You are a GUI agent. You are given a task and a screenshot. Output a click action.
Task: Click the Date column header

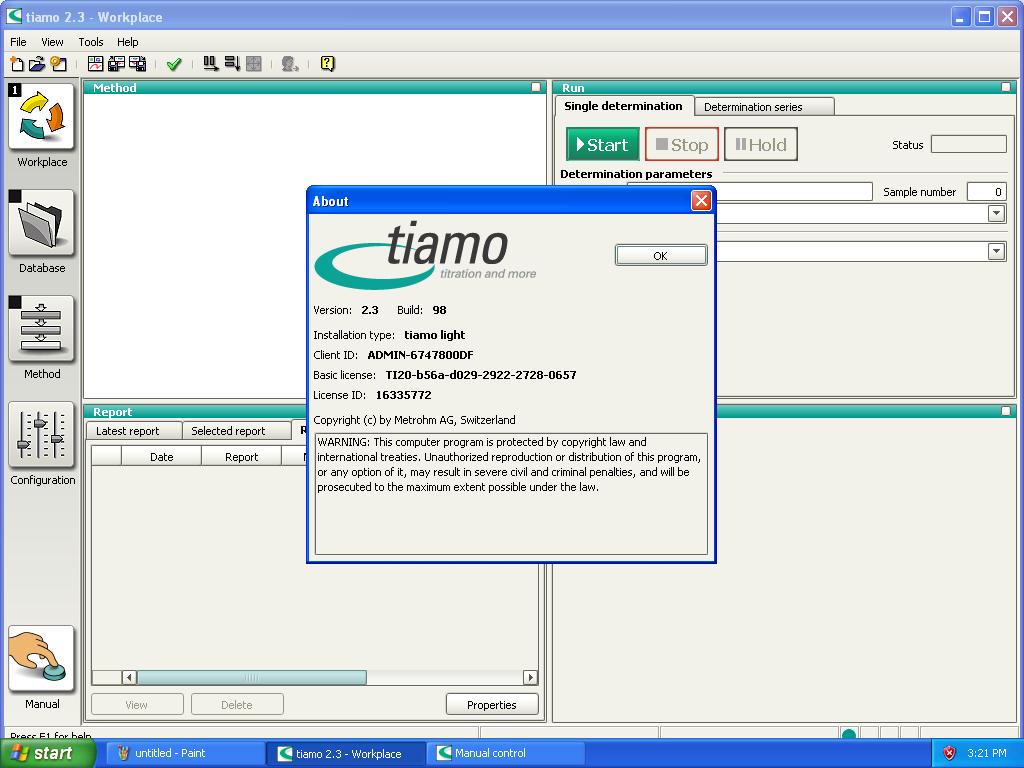click(x=161, y=456)
